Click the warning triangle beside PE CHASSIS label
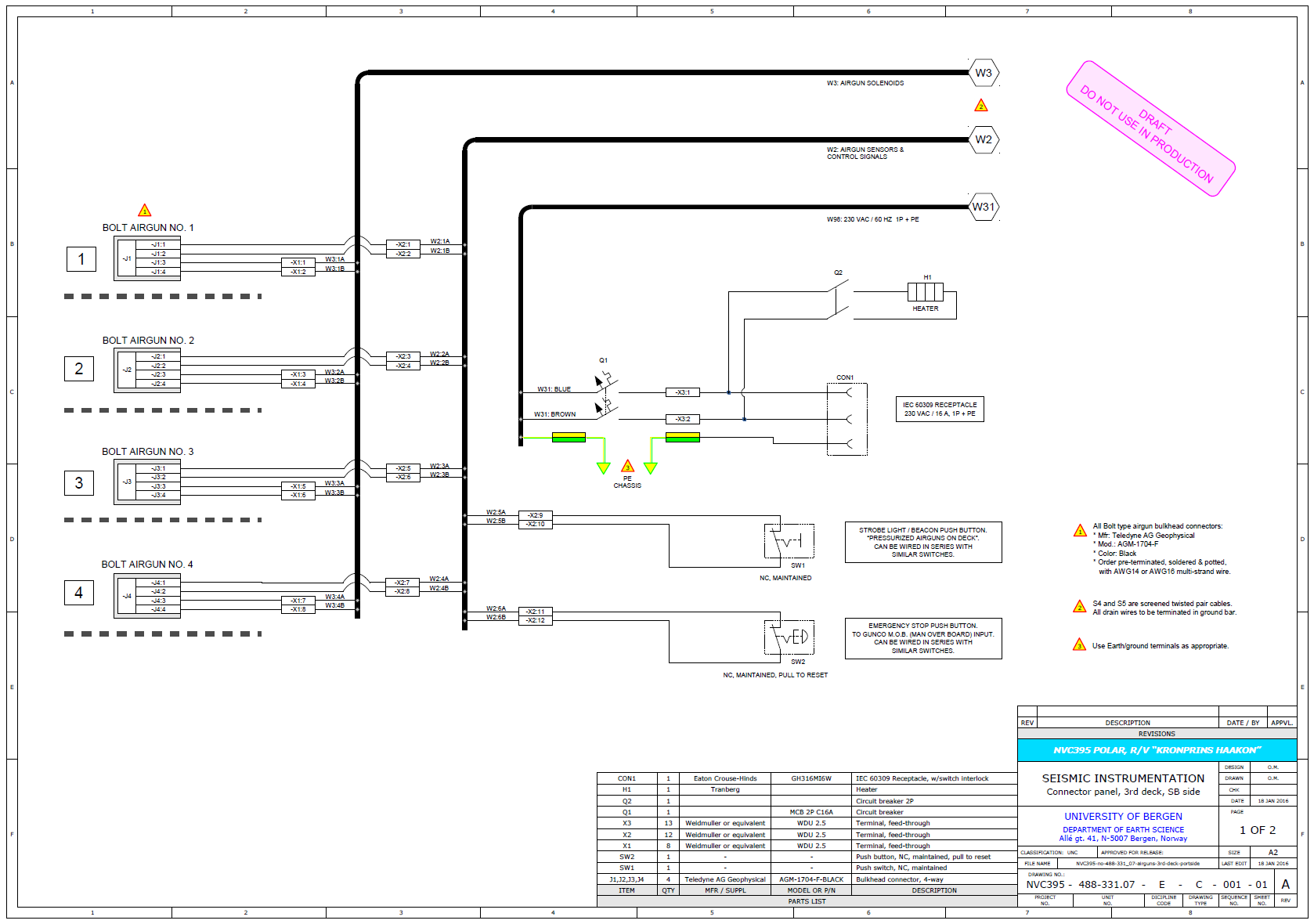The width and height of the screenshot is (1314, 924). pyautogui.click(x=627, y=467)
